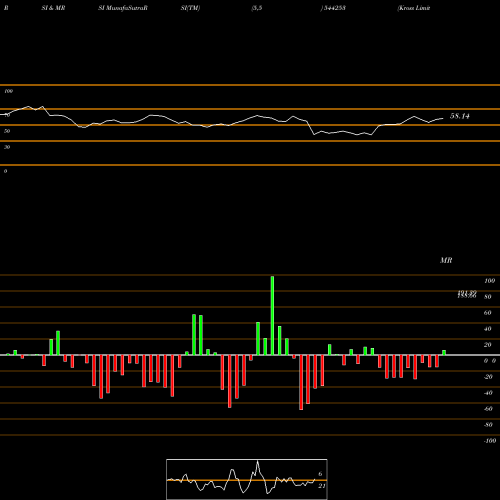This screenshot has width=500, height=500.
Task: Click the '(5,5' parameter text in header
Action: pyautogui.click(x=257, y=8)
